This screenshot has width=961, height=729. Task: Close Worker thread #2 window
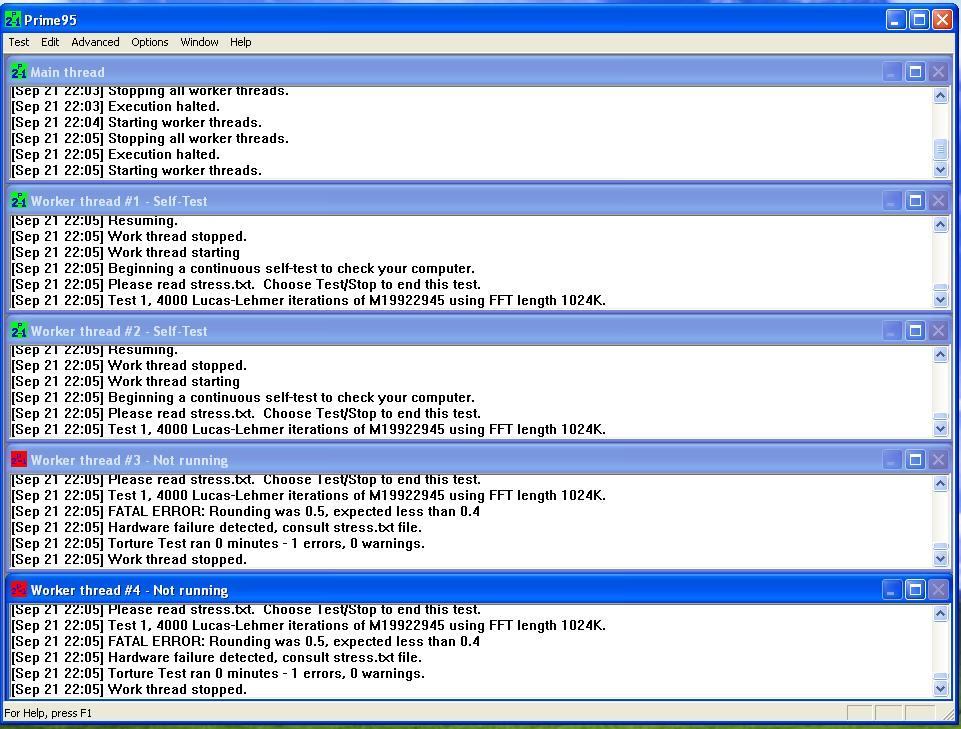938,331
